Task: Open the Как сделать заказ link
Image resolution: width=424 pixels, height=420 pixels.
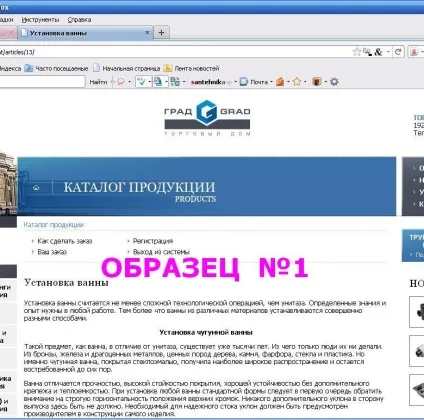Action: click(65, 241)
